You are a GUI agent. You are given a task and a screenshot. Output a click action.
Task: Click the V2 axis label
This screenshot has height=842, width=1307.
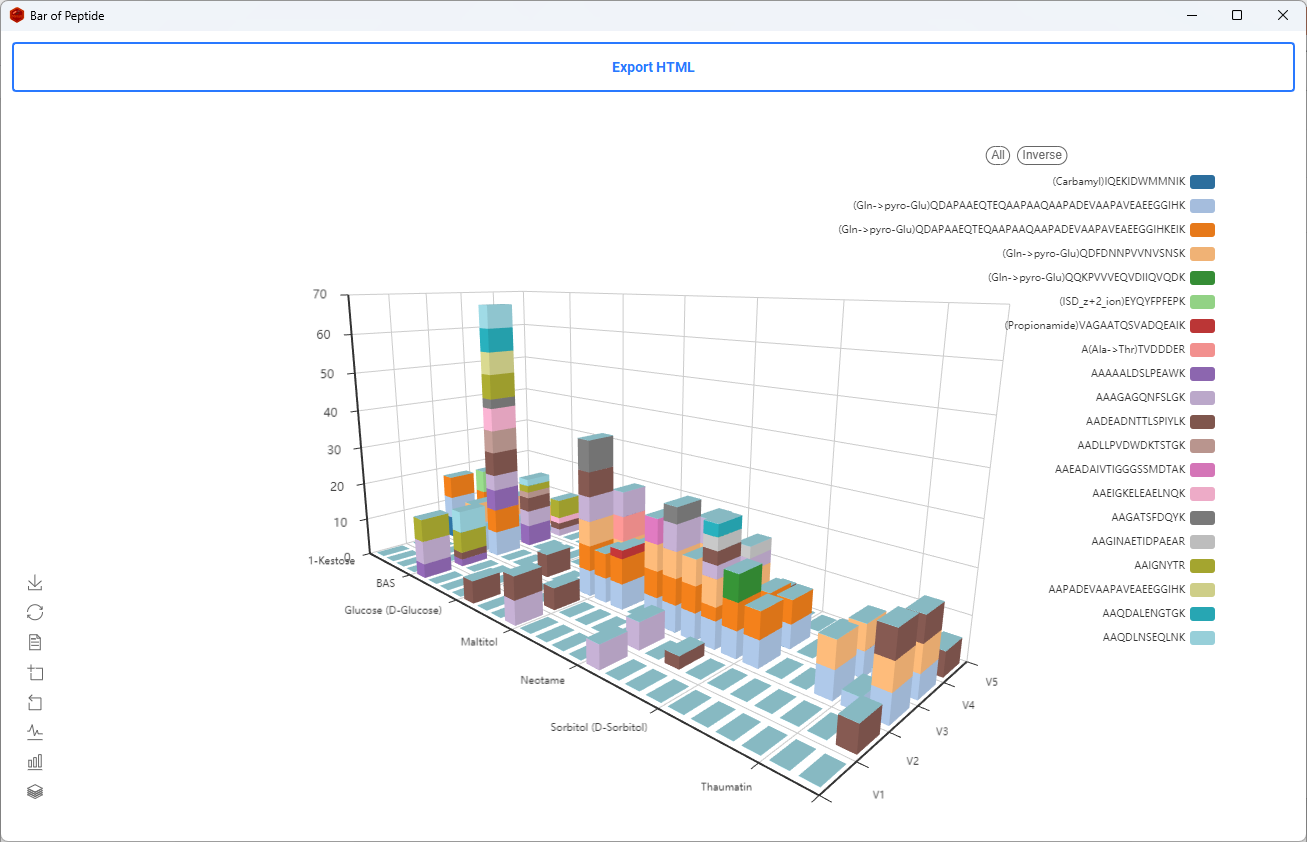pyautogui.click(x=912, y=762)
